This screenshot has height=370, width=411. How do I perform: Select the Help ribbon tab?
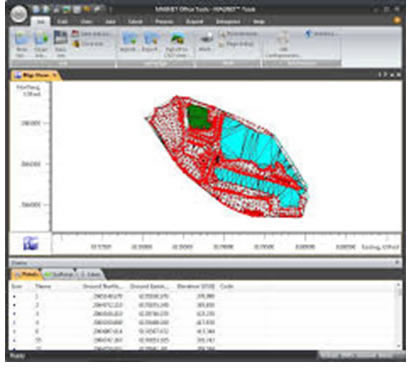(259, 22)
